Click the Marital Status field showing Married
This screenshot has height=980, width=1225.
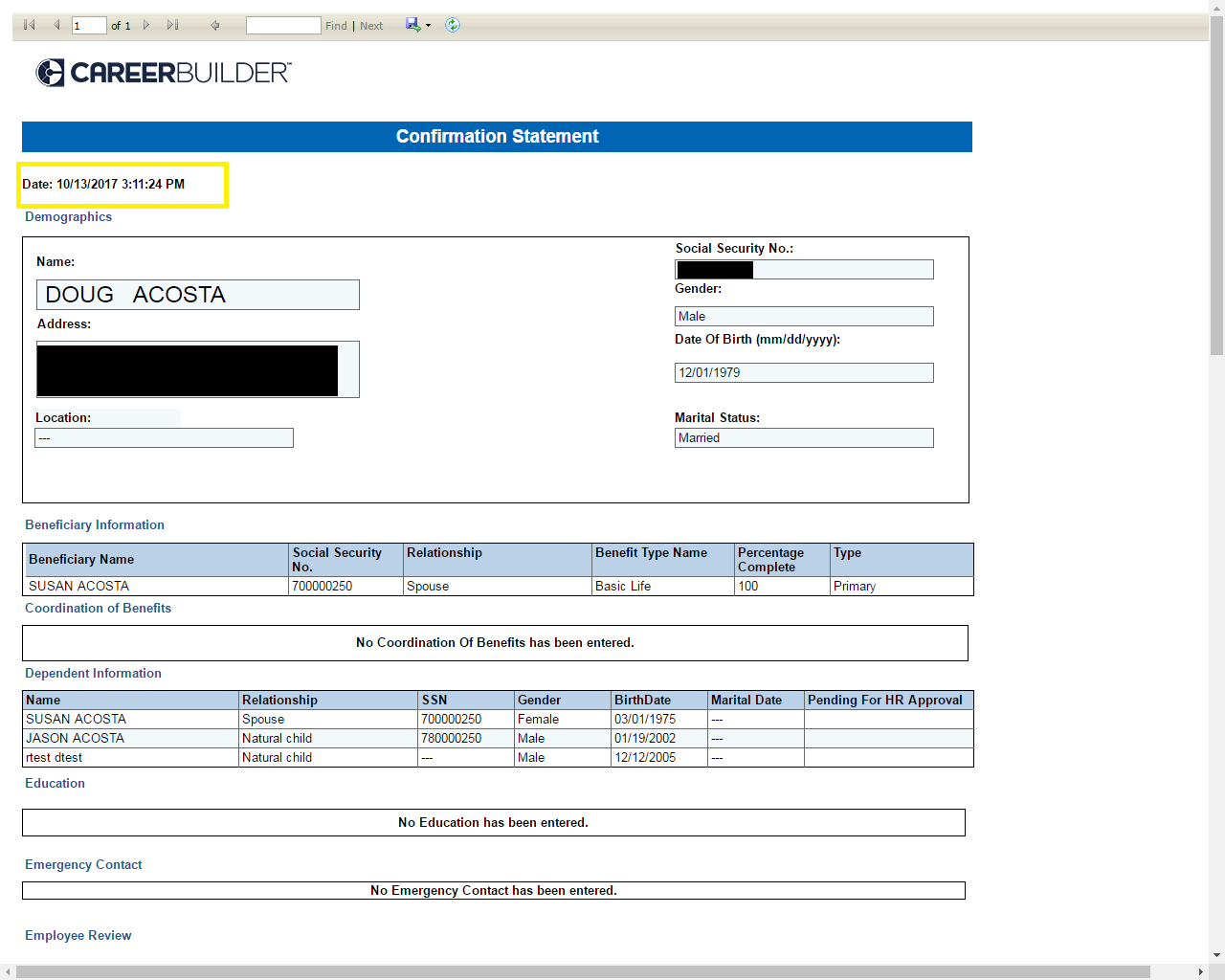[x=804, y=438]
